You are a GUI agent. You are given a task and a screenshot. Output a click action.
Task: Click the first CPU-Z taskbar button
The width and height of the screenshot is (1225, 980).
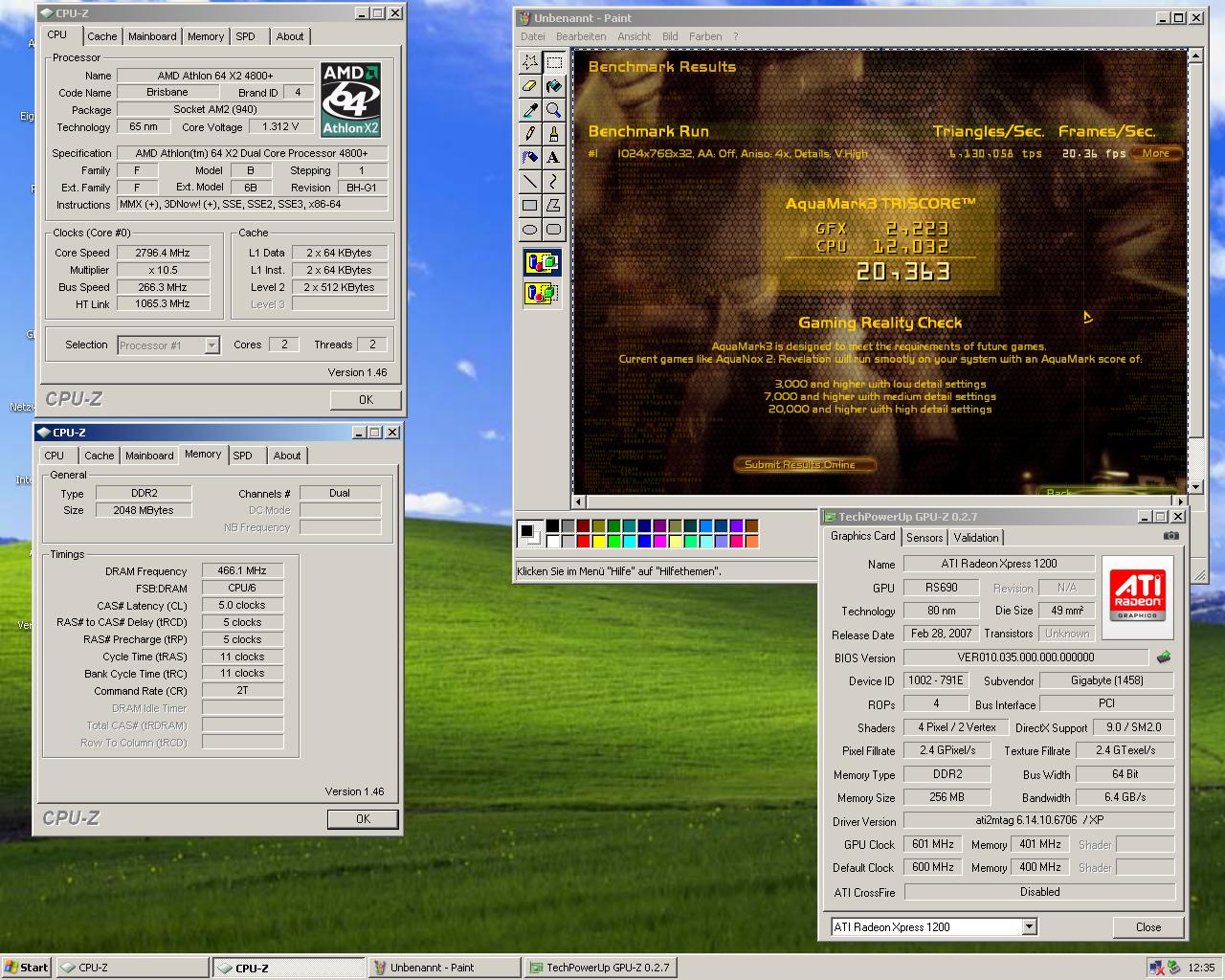click(x=132, y=968)
